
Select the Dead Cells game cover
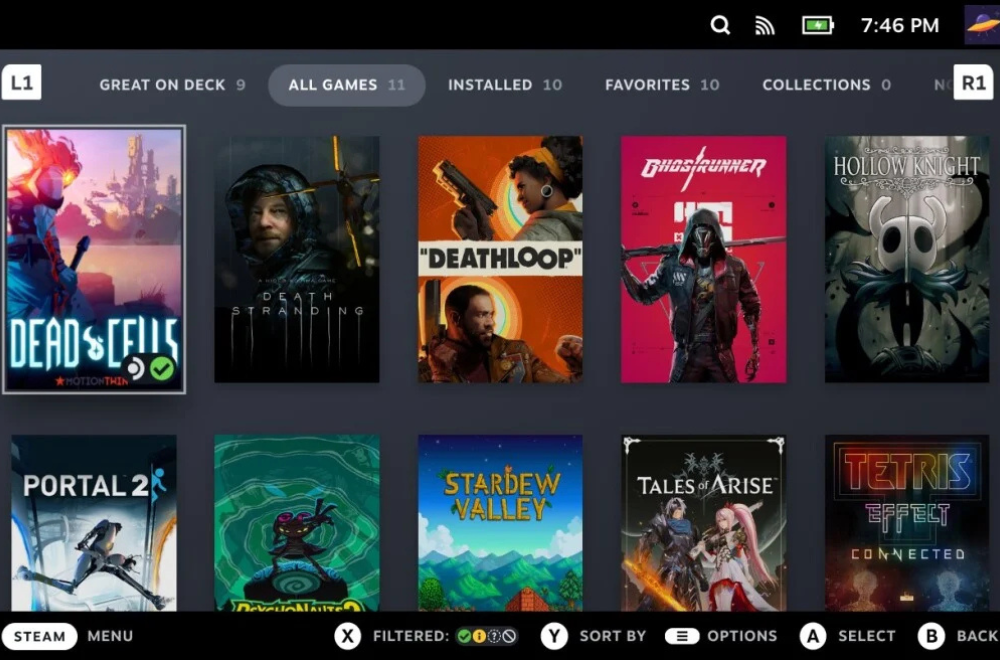(94, 260)
